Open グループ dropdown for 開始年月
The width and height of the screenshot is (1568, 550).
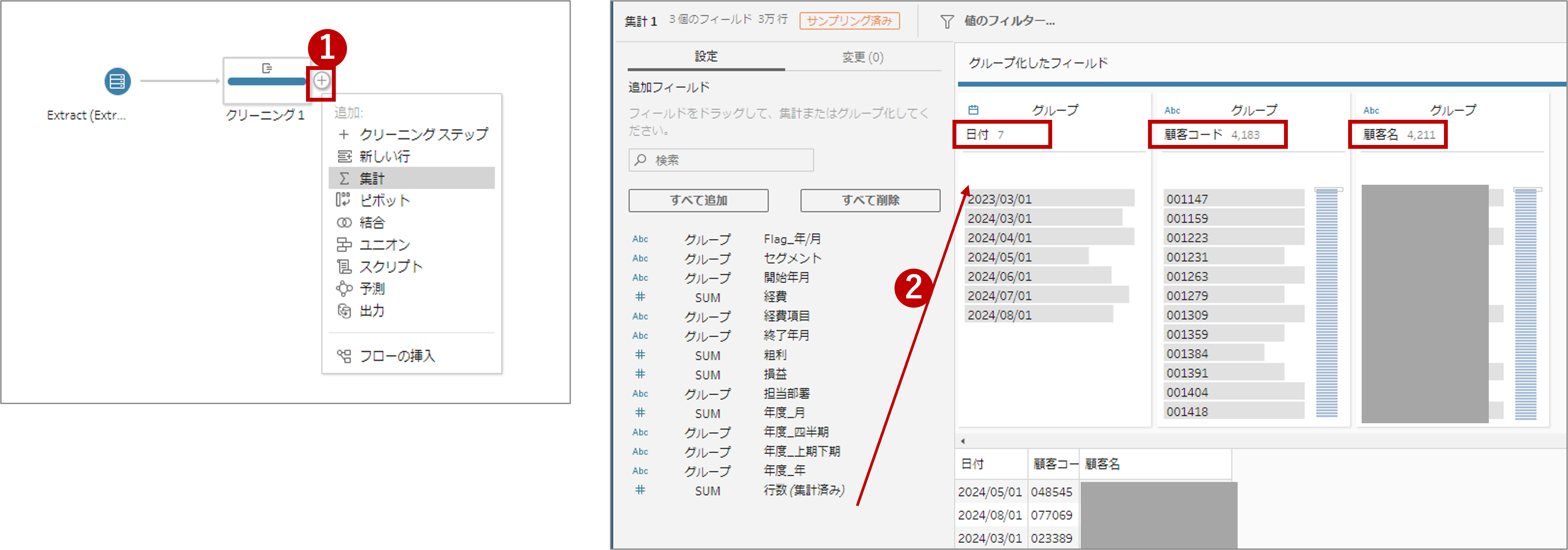(707, 278)
